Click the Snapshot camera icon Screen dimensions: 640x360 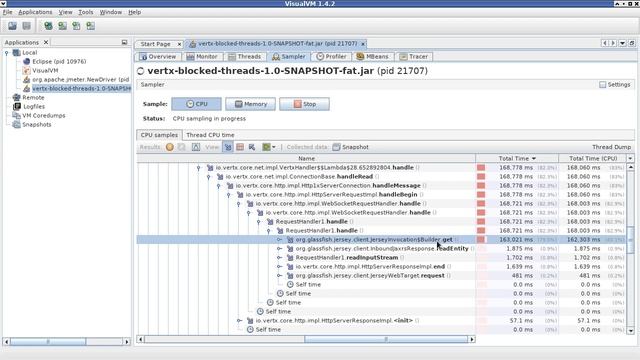(x=336, y=147)
